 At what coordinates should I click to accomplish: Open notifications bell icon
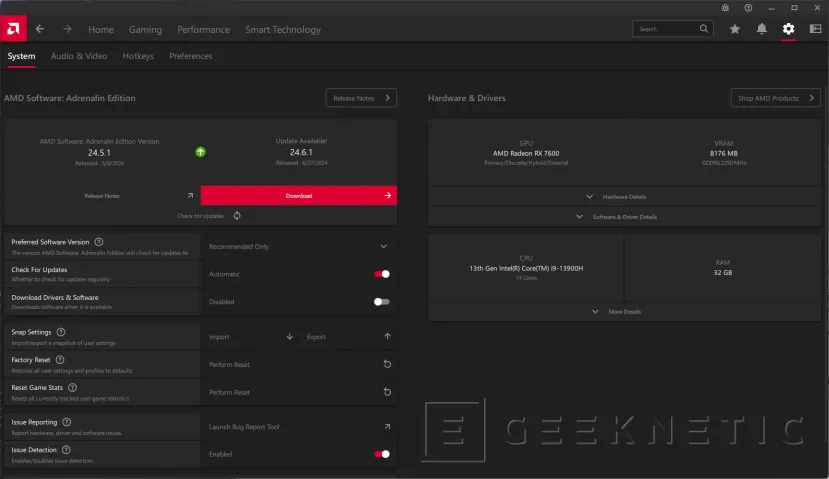[x=762, y=29]
